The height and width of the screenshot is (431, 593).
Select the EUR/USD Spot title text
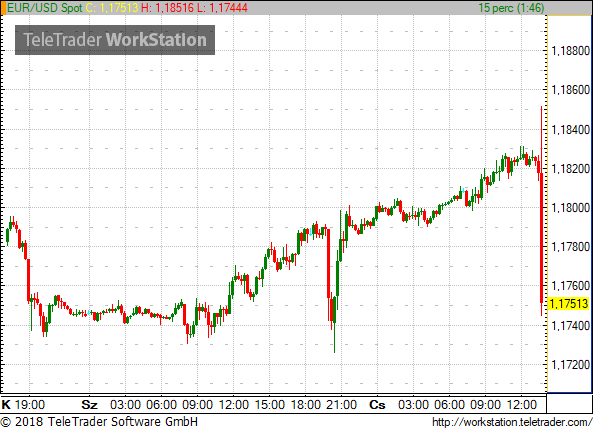pyautogui.click(x=45, y=8)
